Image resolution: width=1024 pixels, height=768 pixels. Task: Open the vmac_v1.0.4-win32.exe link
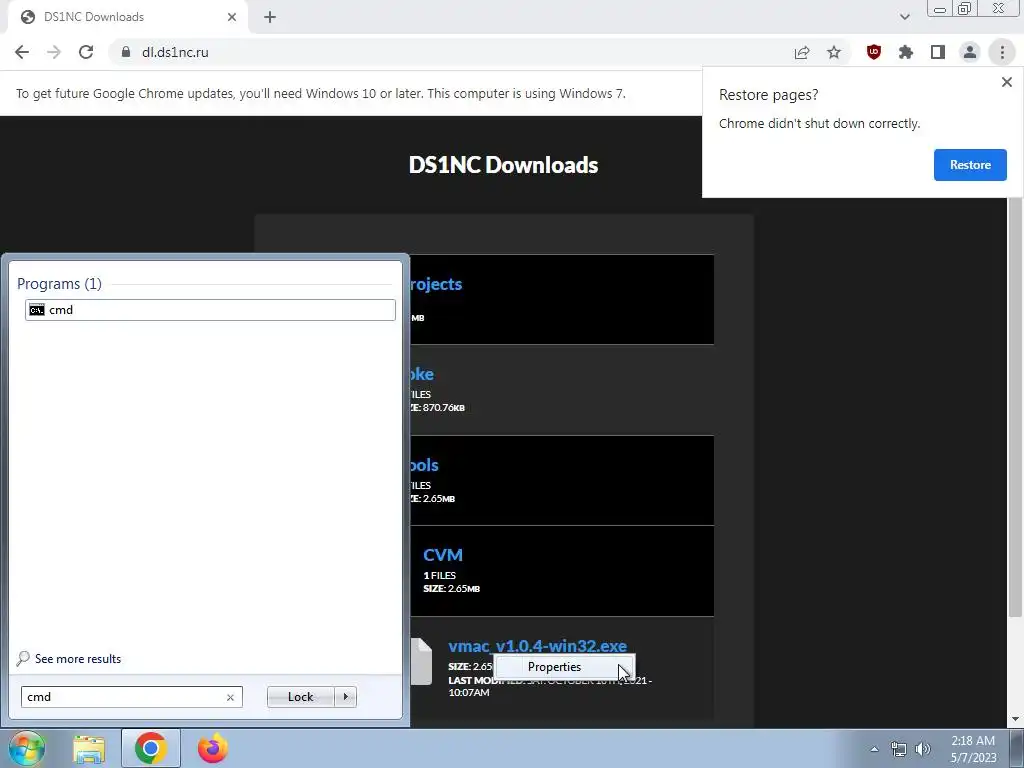click(537, 646)
